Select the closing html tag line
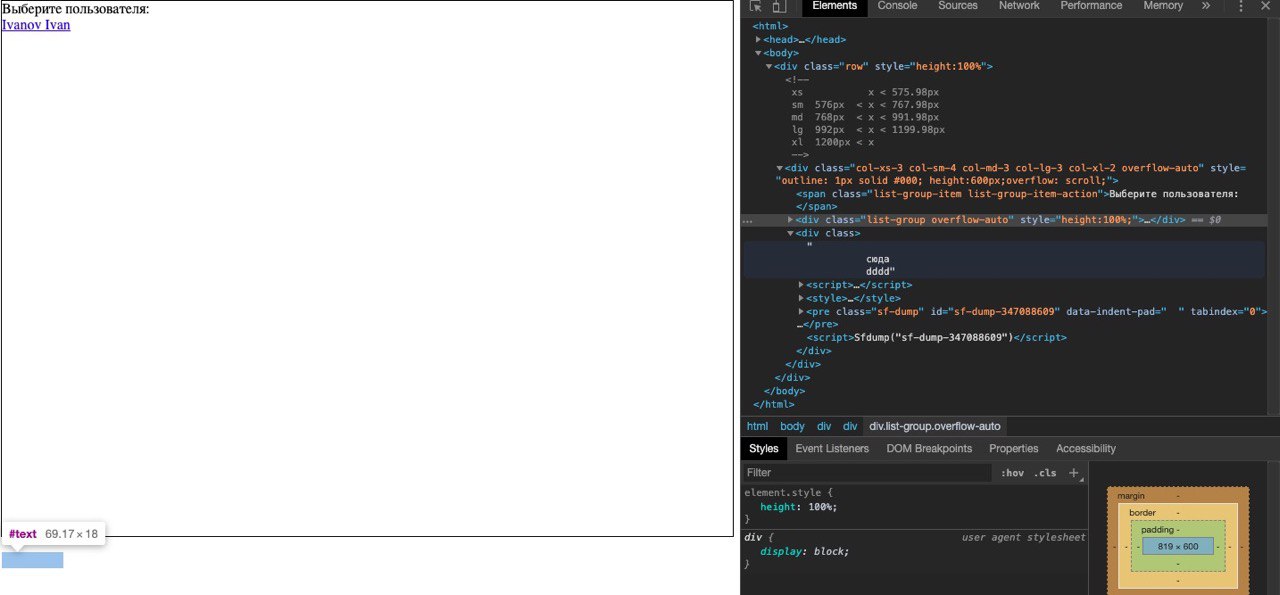Viewport: 1280px width, 595px height. click(x=774, y=404)
